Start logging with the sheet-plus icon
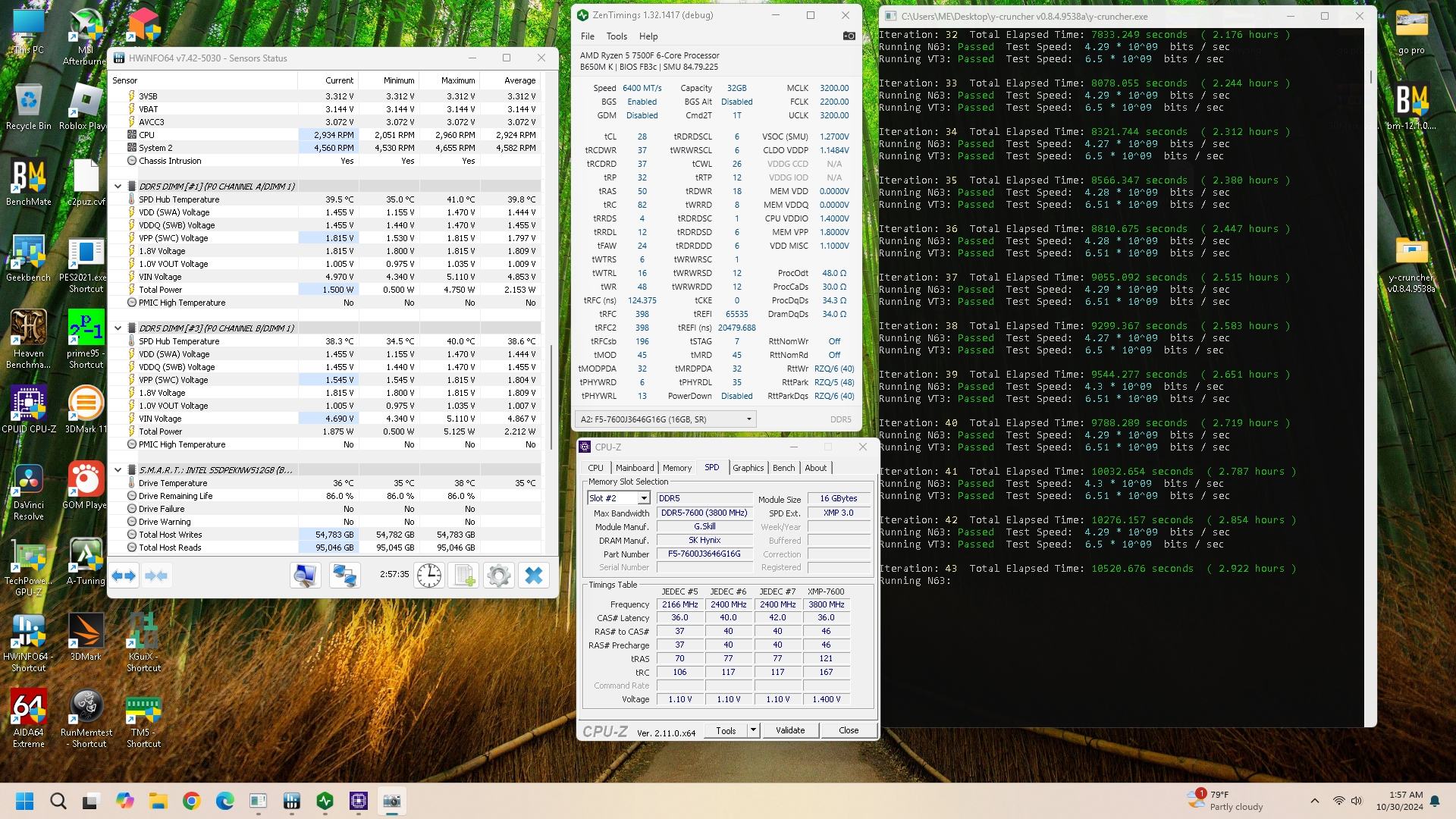The image size is (1456, 819). pos(464,576)
